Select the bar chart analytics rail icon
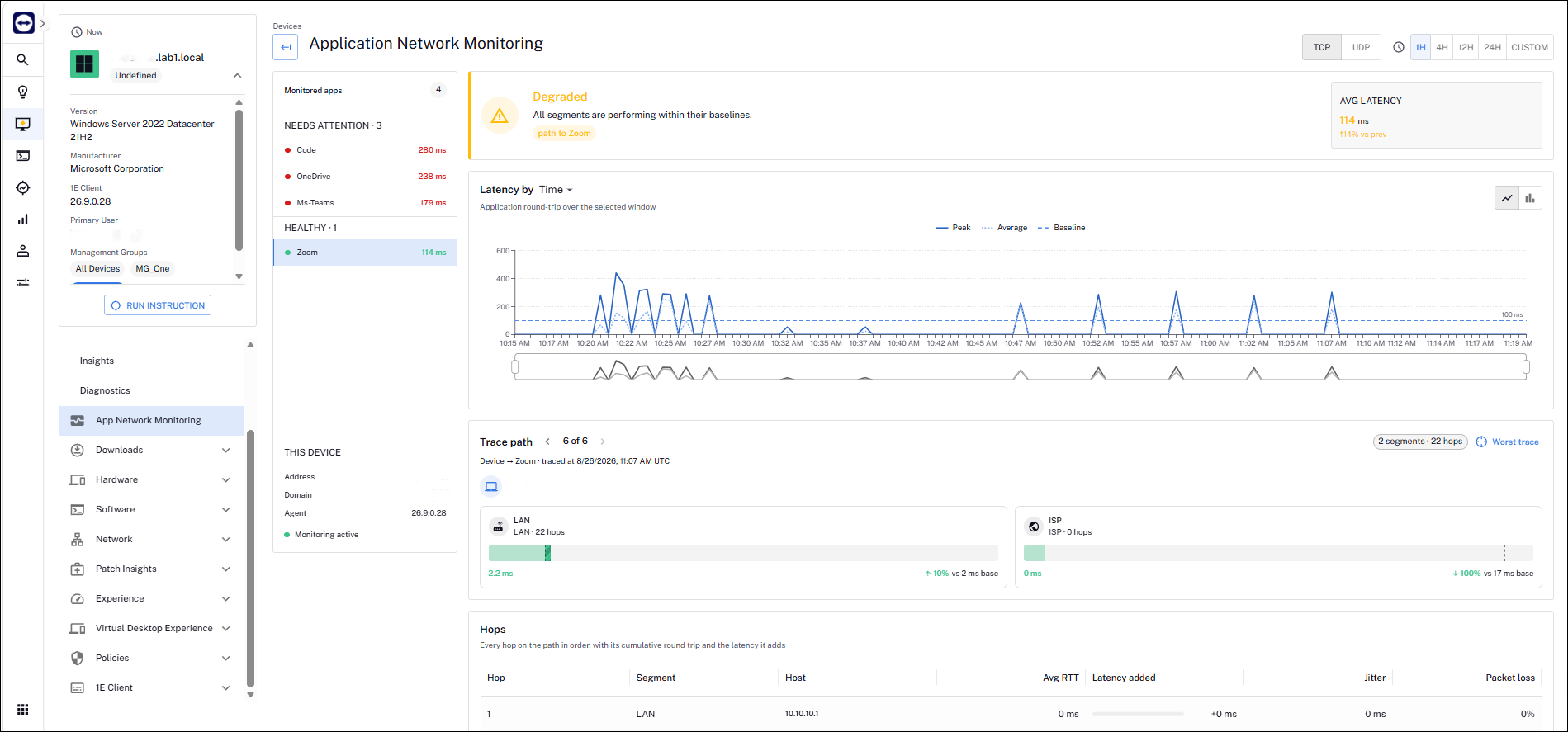The height and width of the screenshot is (732, 1568). coord(23,220)
